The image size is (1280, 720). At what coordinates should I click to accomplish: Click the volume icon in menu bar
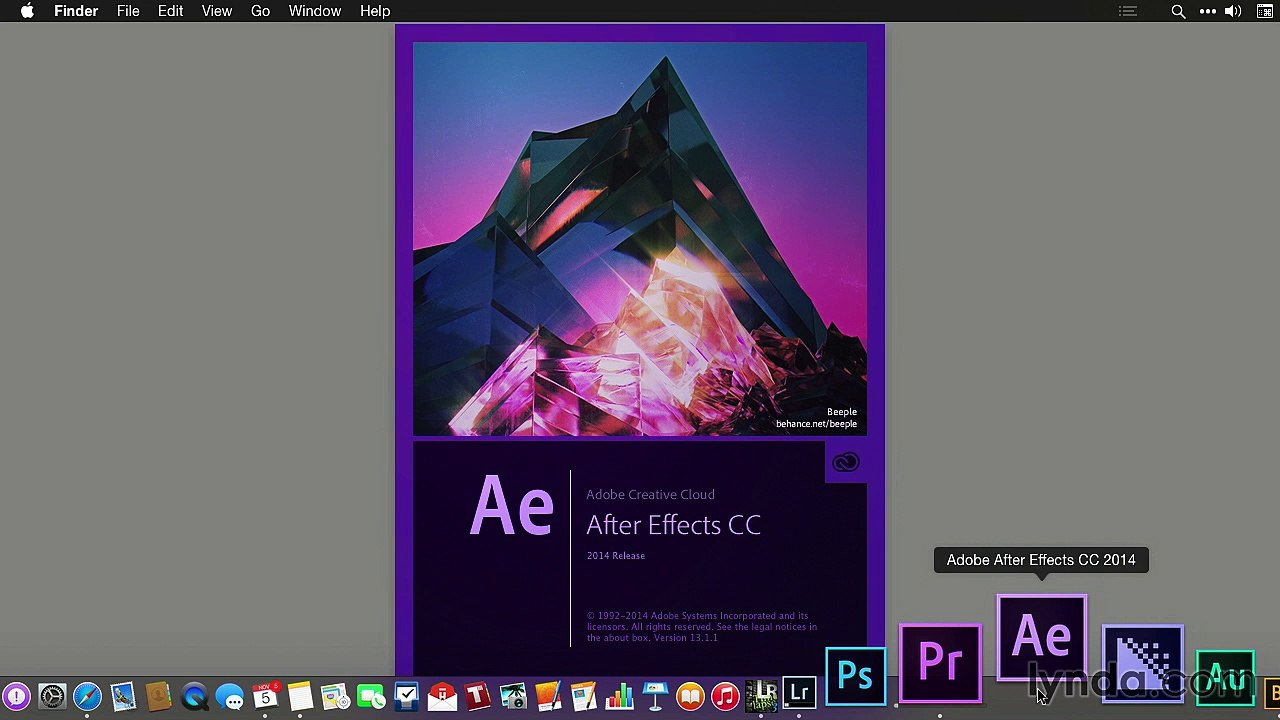pos(1233,11)
